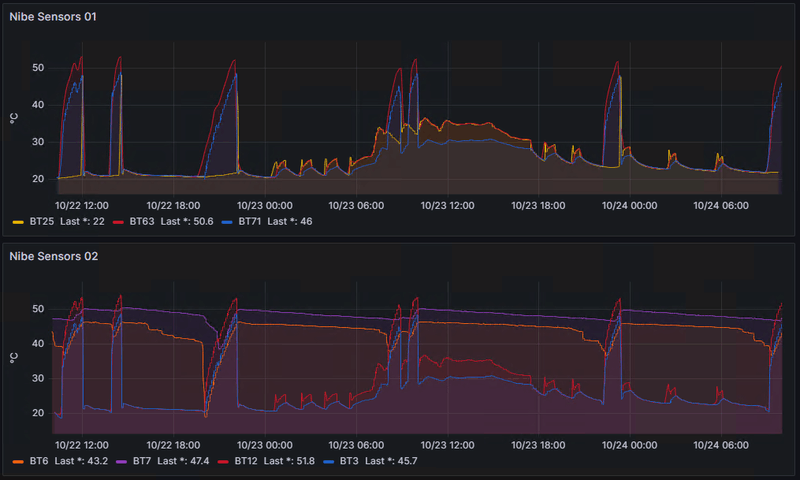This screenshot has height=480, width=800.
Task: Click the yellow BT25 legend color swatch
Action: coord(18,222)
